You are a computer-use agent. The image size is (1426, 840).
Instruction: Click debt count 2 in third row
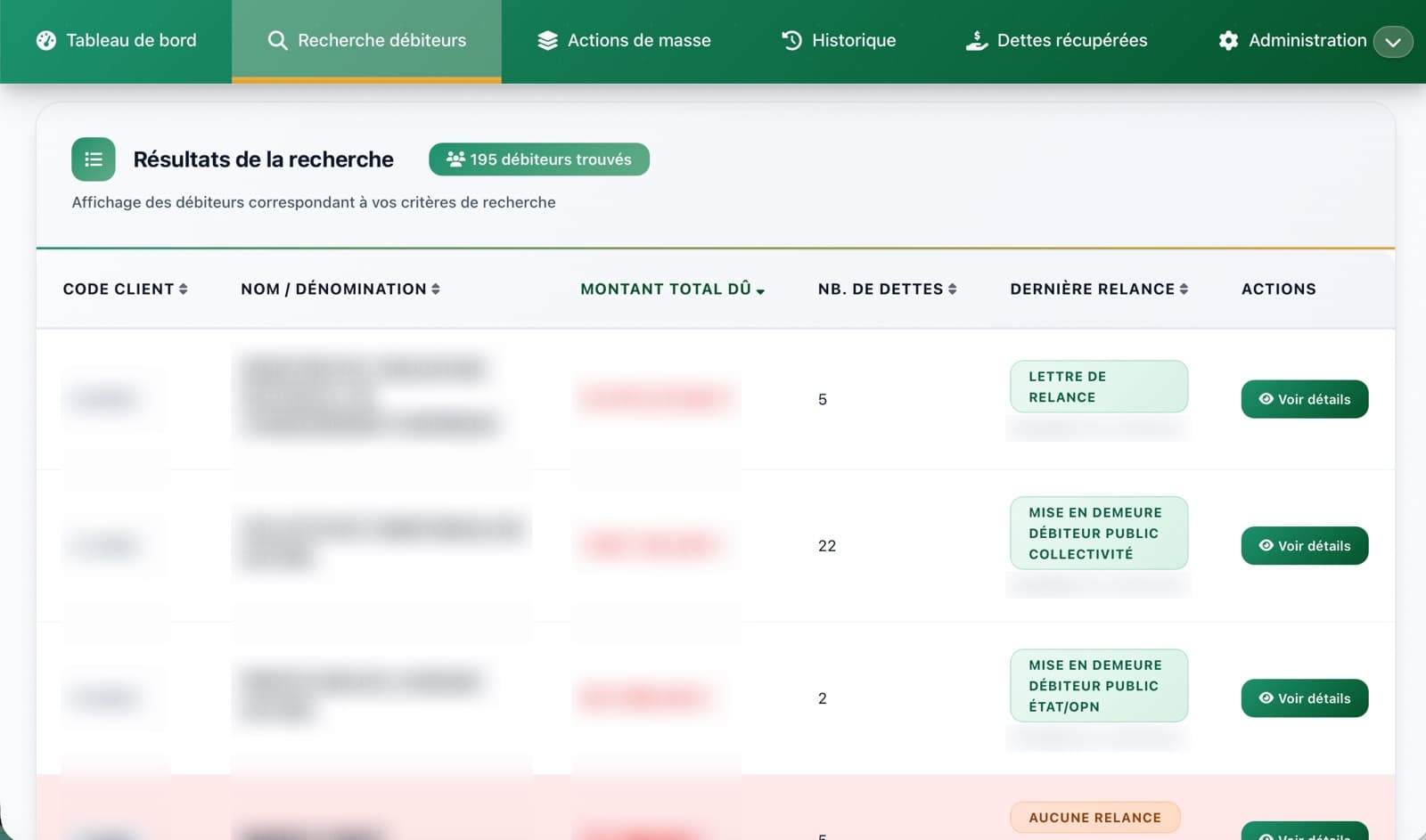(x=823, y=699)
